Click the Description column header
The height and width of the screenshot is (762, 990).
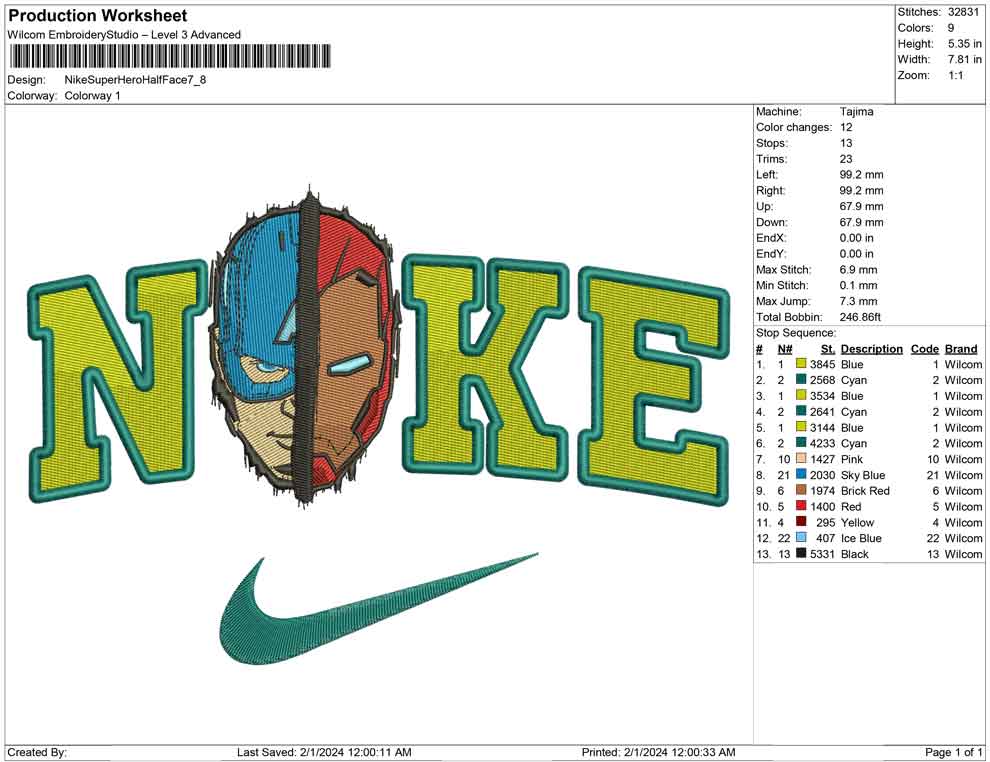[871, 348]
